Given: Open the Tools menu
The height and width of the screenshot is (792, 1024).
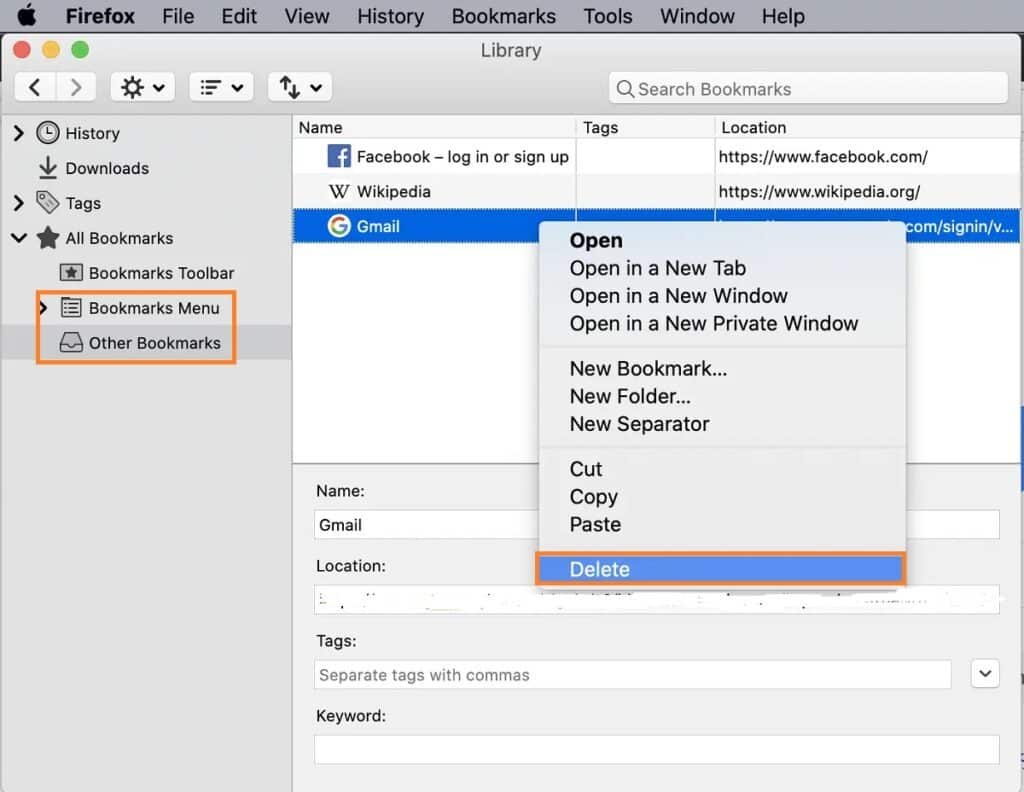Looking at the screenshot, I should pyautogui.click(x=608, y=16).
